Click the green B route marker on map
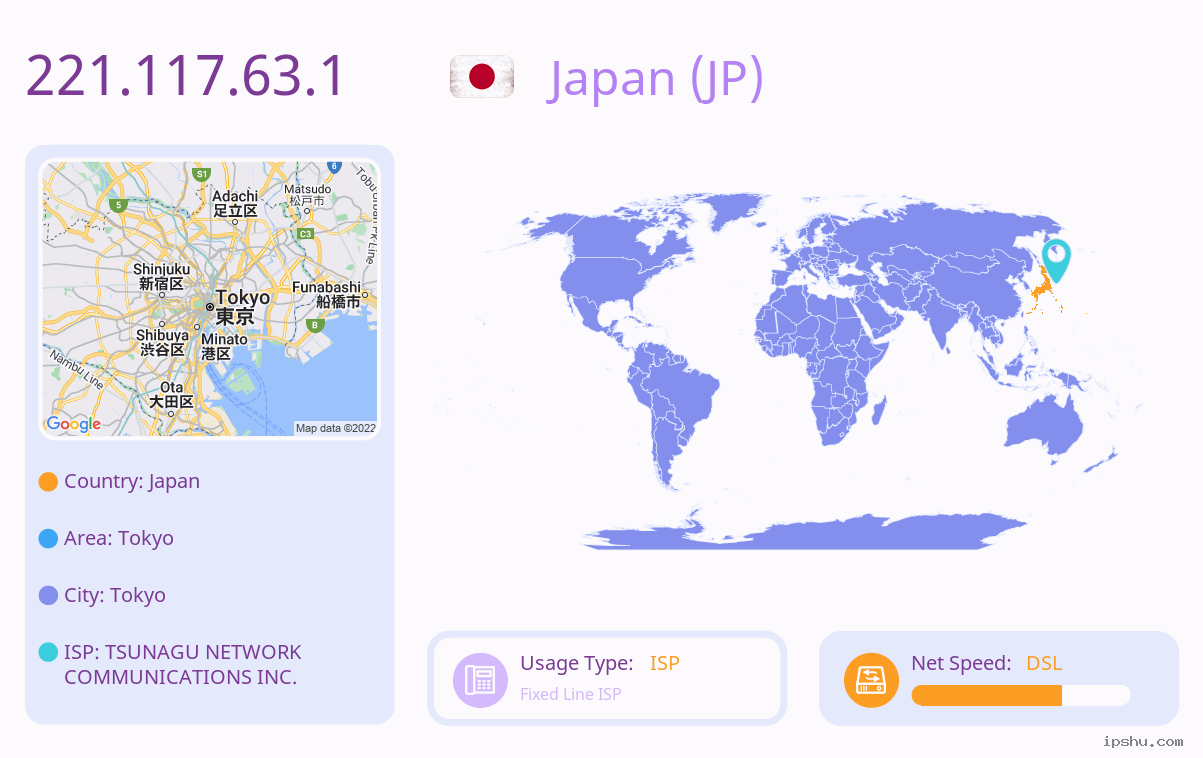The image size is (1203, 758). point(316,325)
